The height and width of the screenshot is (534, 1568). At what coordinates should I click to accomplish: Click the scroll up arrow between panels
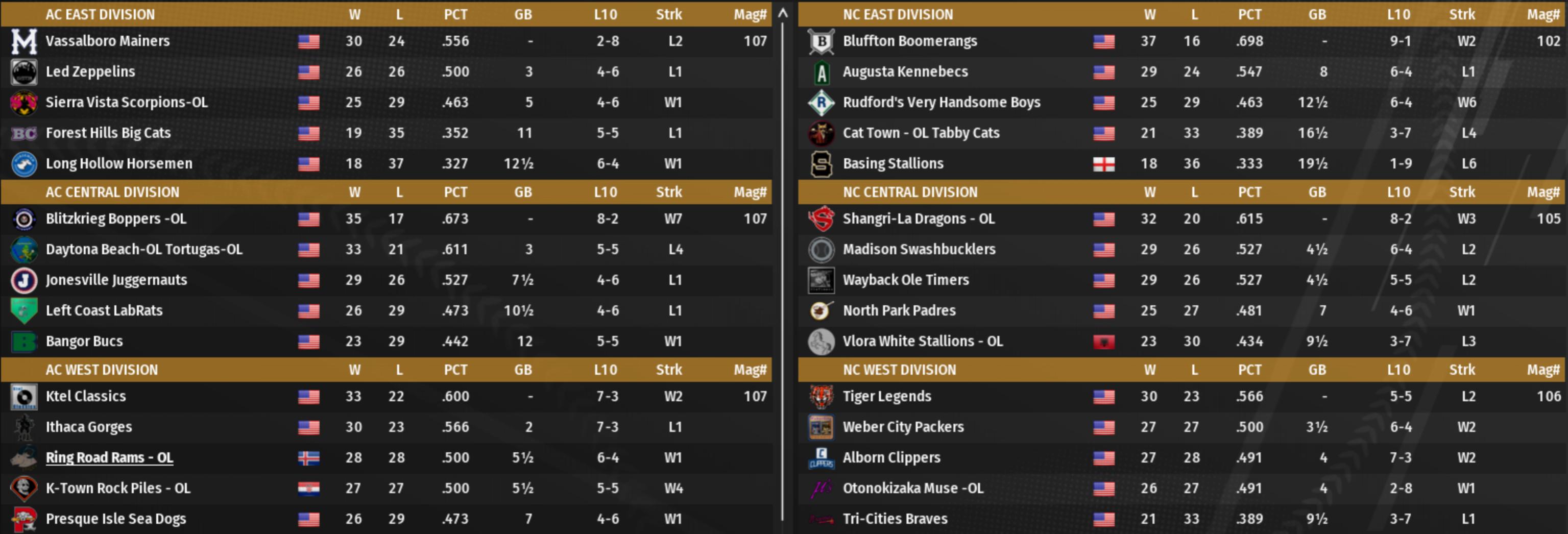point(783,13)
